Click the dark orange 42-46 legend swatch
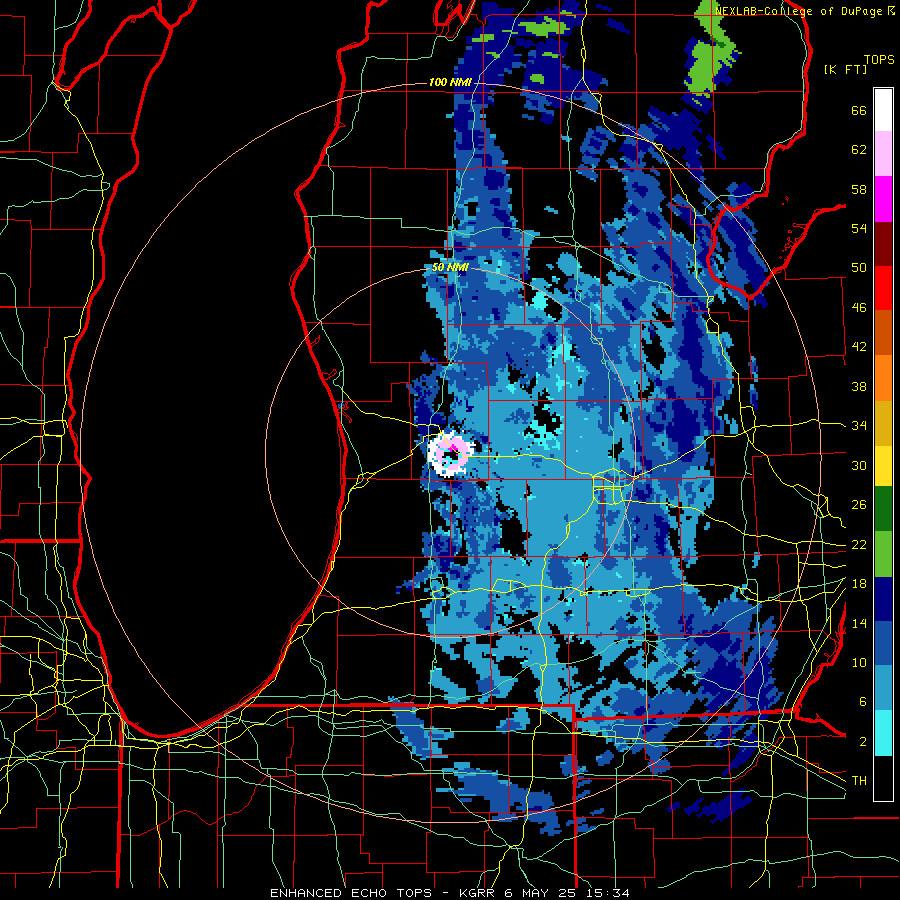This screenshot has width=900, height=900. point(883,333)
